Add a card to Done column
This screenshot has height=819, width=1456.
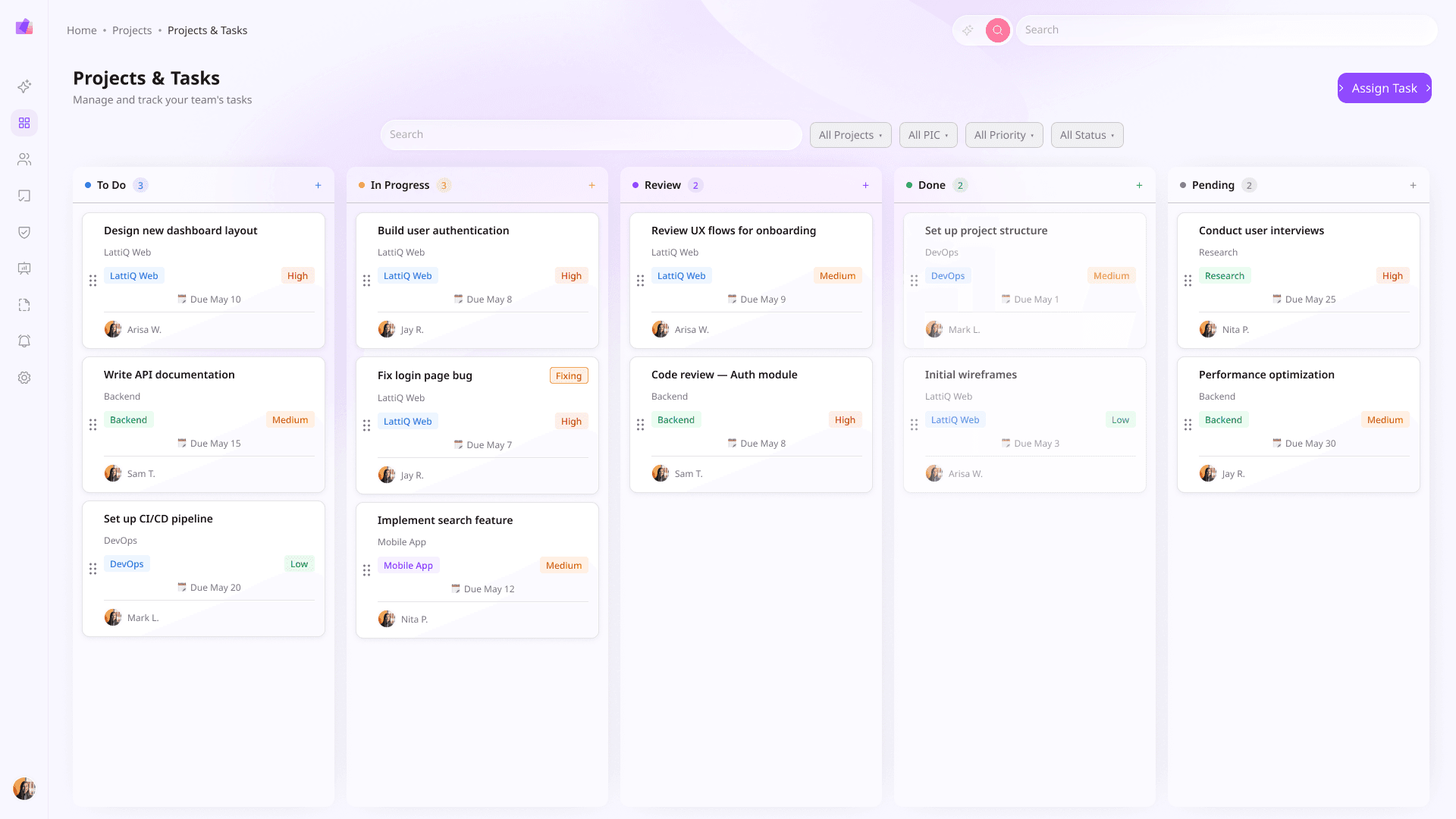[x=1139, y=185]
